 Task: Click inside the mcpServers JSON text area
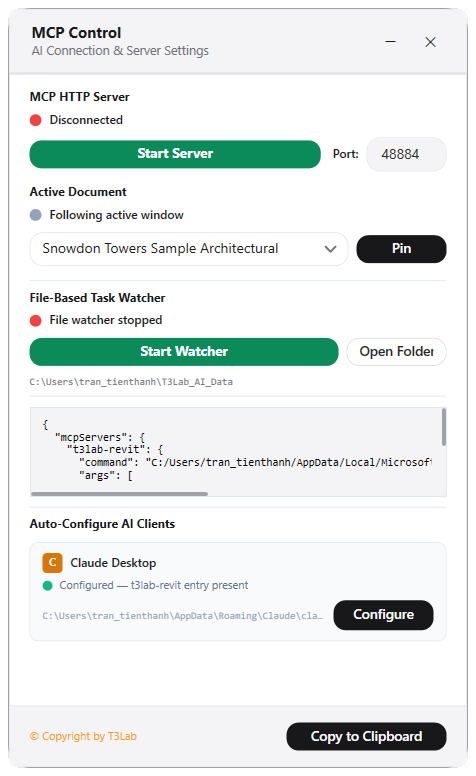(236, 449)
